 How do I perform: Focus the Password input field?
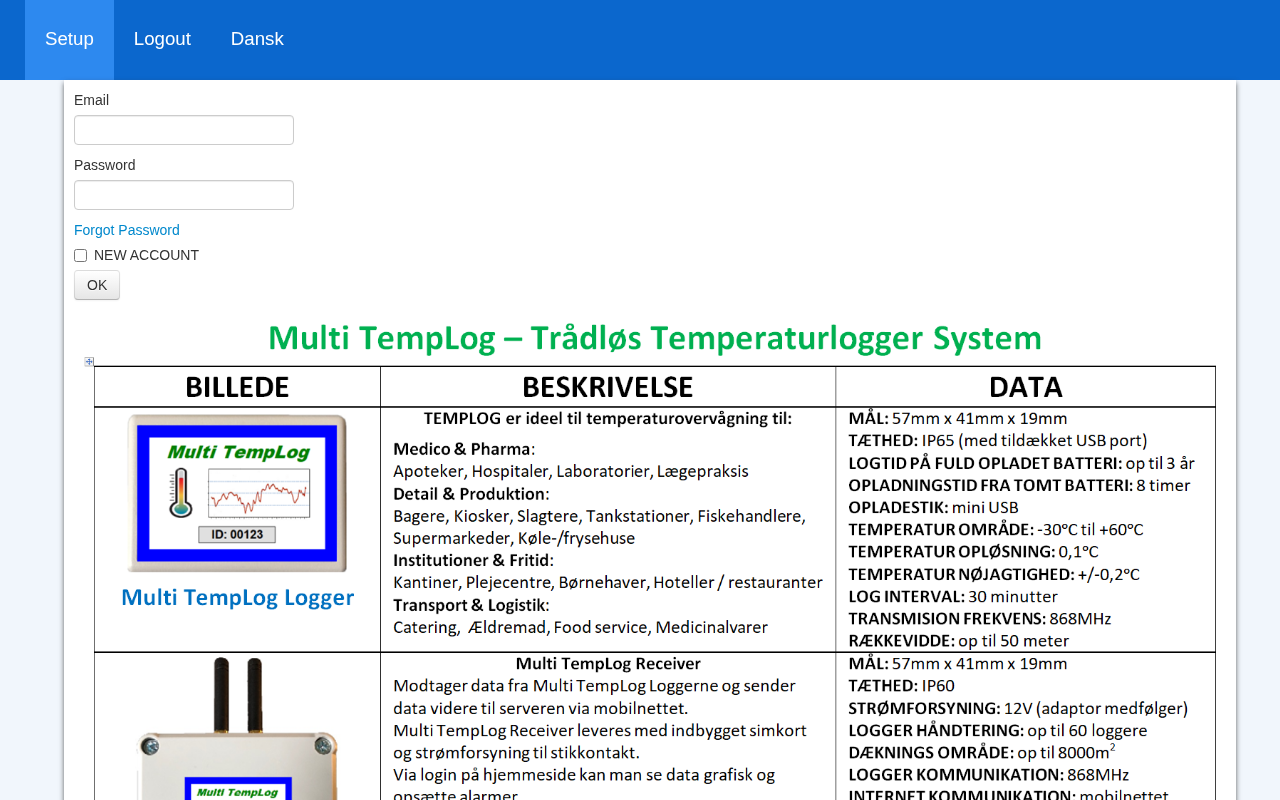[x=184, y=195]
